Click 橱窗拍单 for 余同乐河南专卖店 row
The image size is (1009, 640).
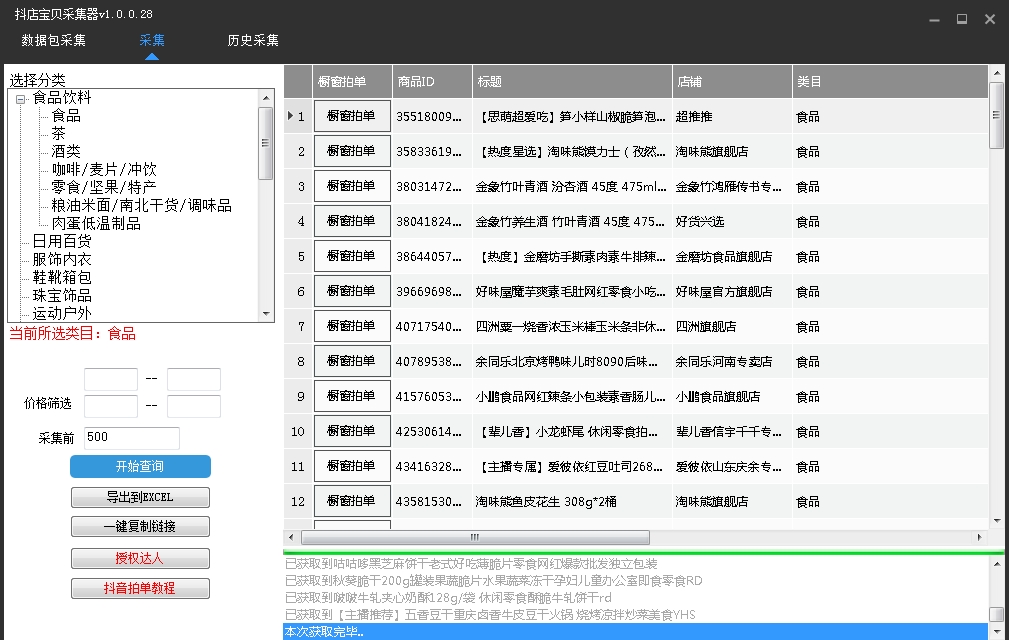click(352, 361)
